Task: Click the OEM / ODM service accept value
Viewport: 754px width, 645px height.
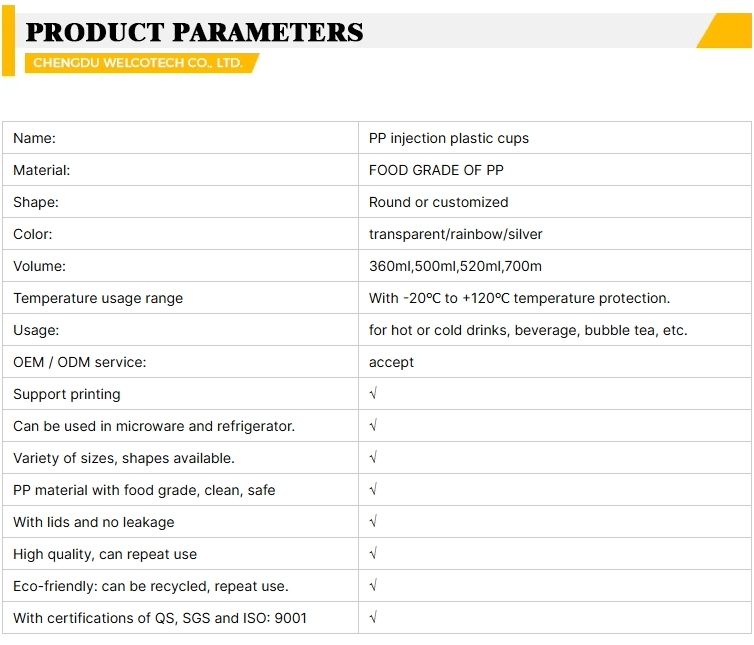Action: [391, 362]
